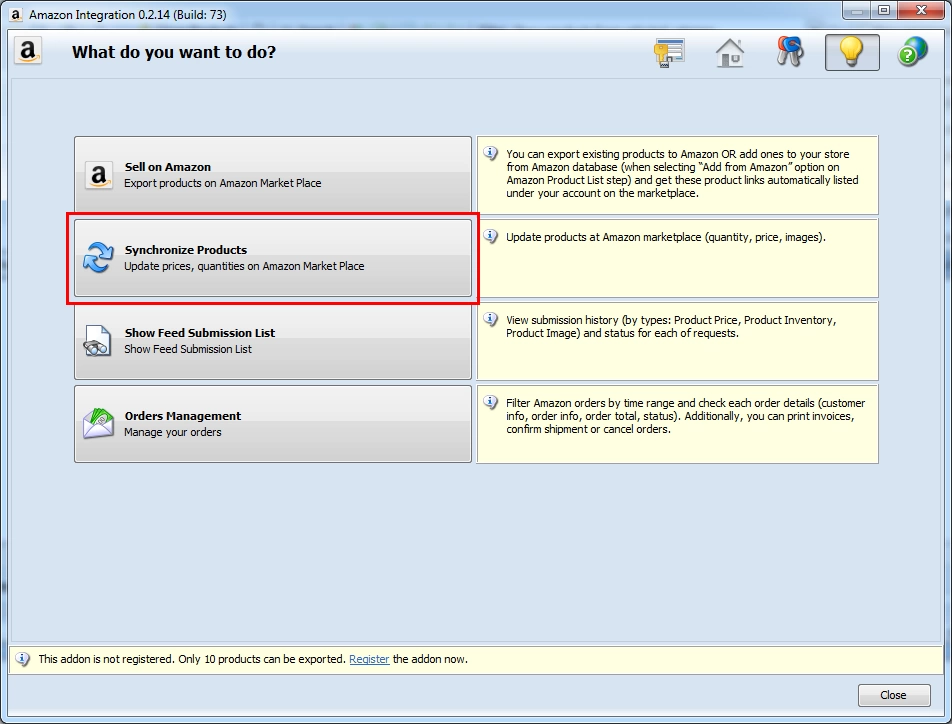Click the 'Update products at Amazon marketplace' hint text
The height and width of the screenshot is (724, 952).
[665, 237]
